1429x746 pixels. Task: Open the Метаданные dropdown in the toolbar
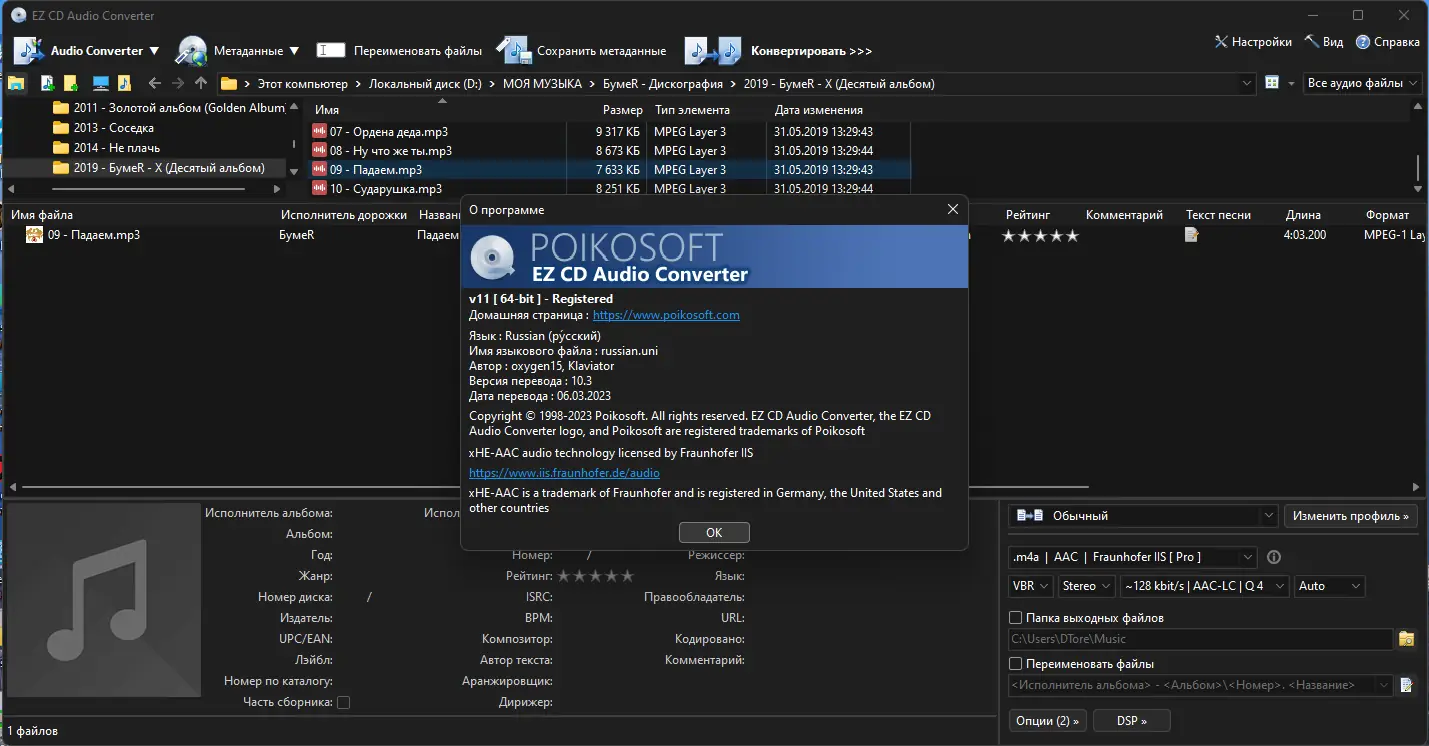pyautogui.click(x=256, y=50)
